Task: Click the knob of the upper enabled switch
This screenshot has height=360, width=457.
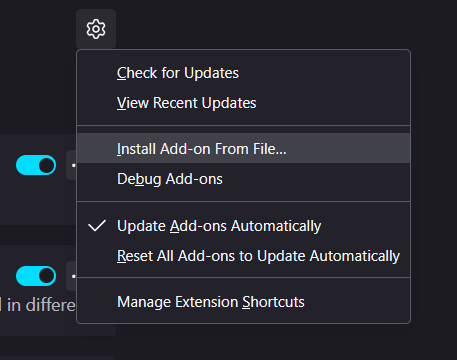Action: click(x=46, y=165)
